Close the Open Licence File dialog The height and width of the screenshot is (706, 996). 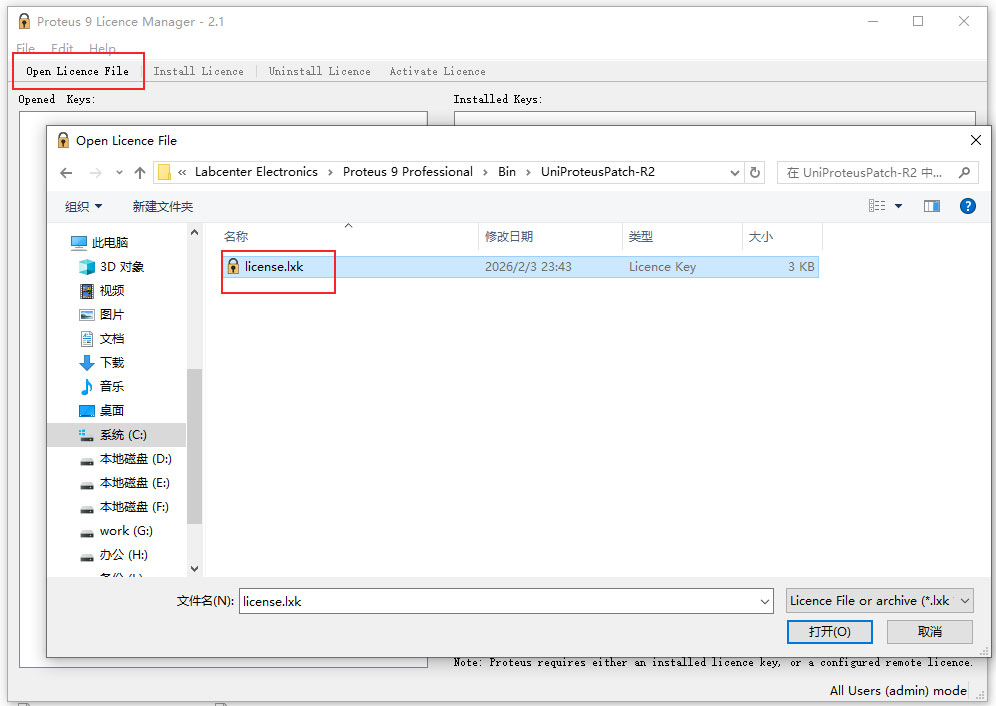point(976,140)
